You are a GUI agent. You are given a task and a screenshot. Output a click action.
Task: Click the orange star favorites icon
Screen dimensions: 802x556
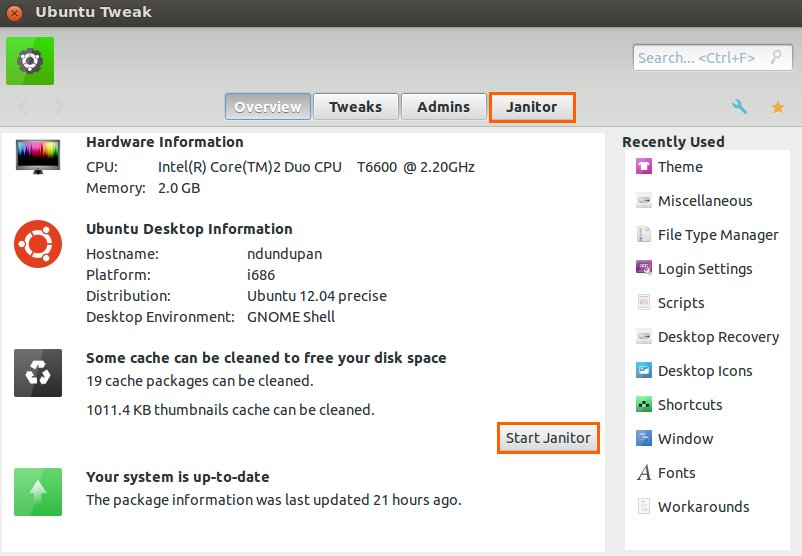pyautogui.click(x=777, y=107)
